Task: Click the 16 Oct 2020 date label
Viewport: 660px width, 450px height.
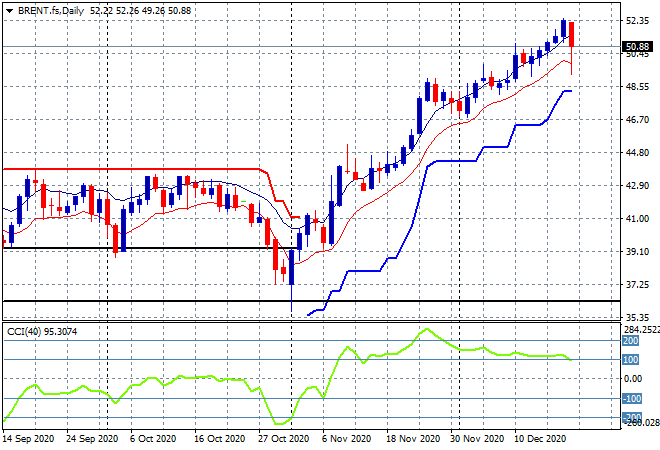Action: coord(219,439)
